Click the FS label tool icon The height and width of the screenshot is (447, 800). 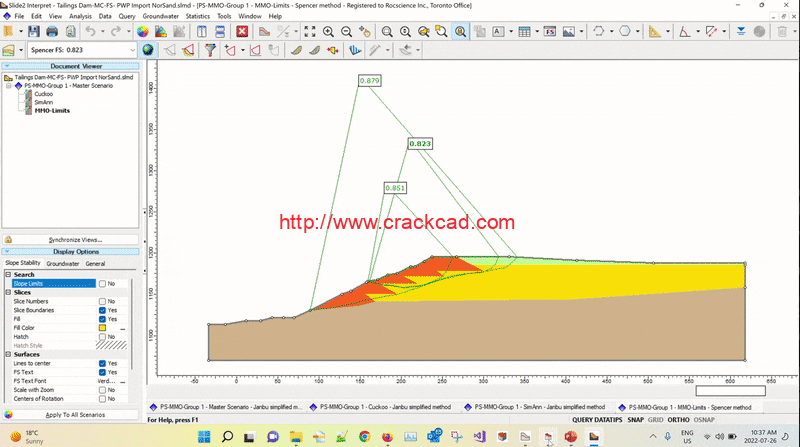549,32
